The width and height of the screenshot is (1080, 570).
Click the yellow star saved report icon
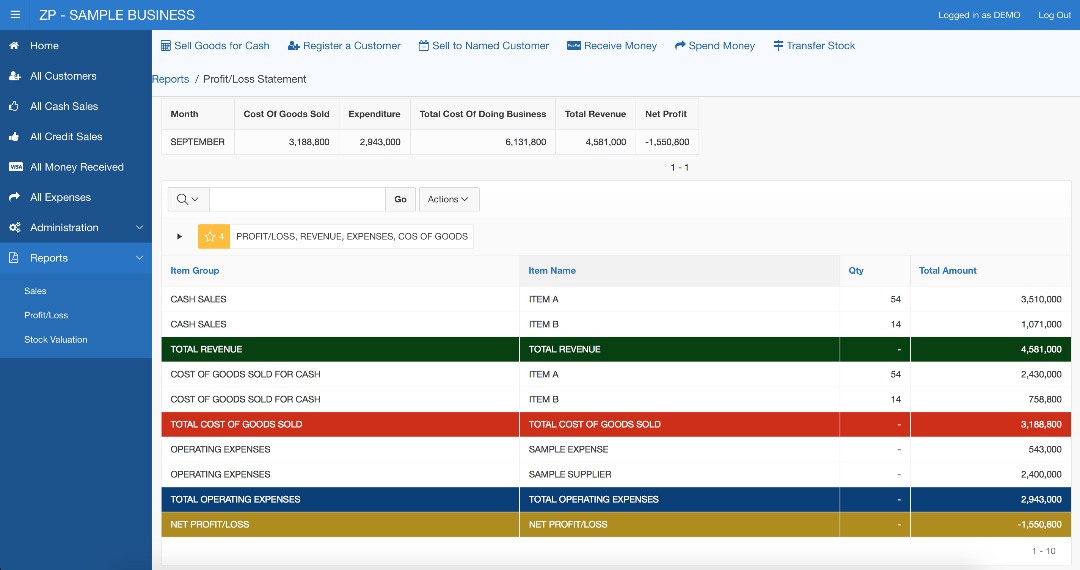[x=210, y=237]
